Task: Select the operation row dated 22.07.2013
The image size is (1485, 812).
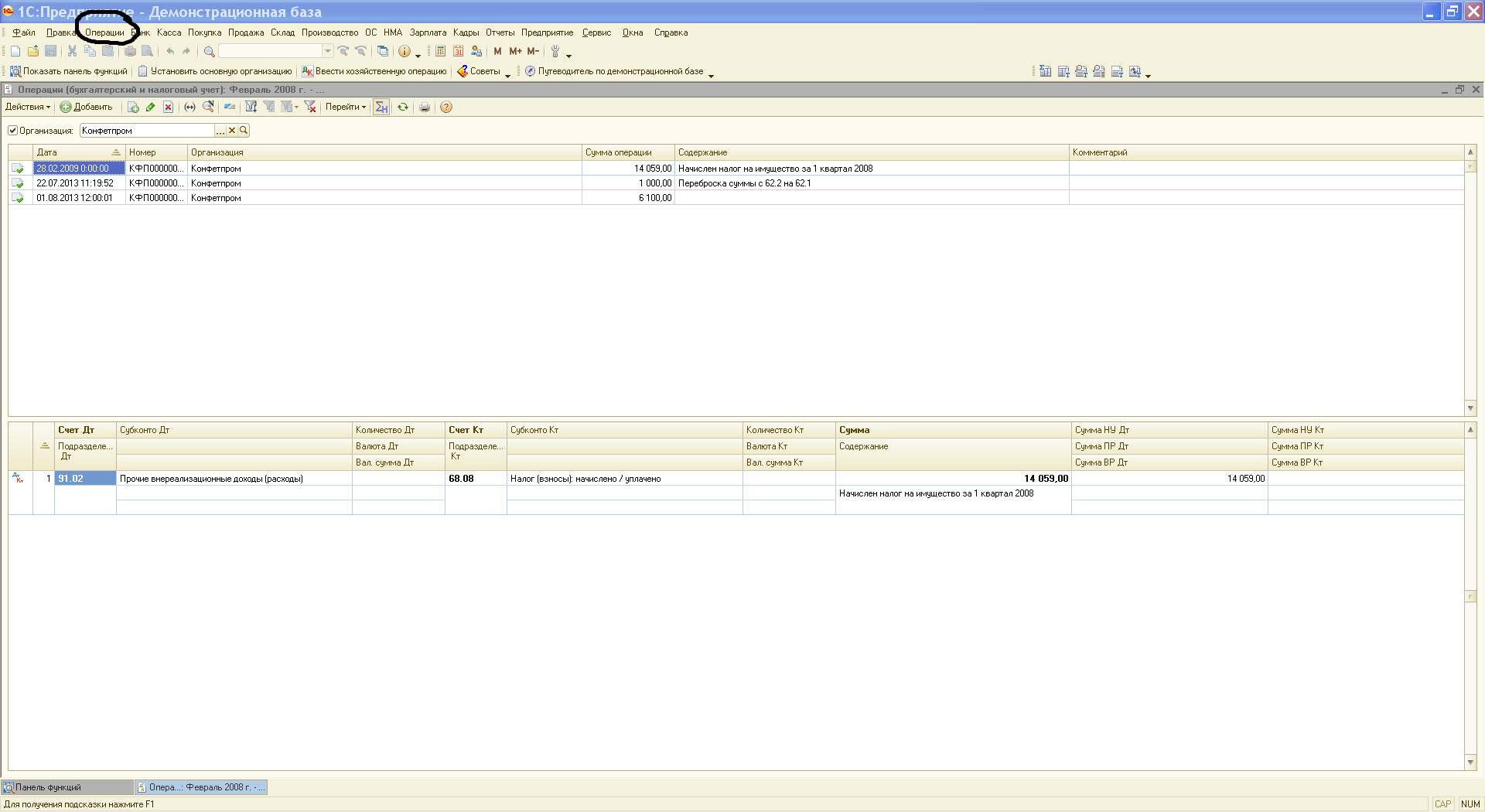Action: (75, 183)
